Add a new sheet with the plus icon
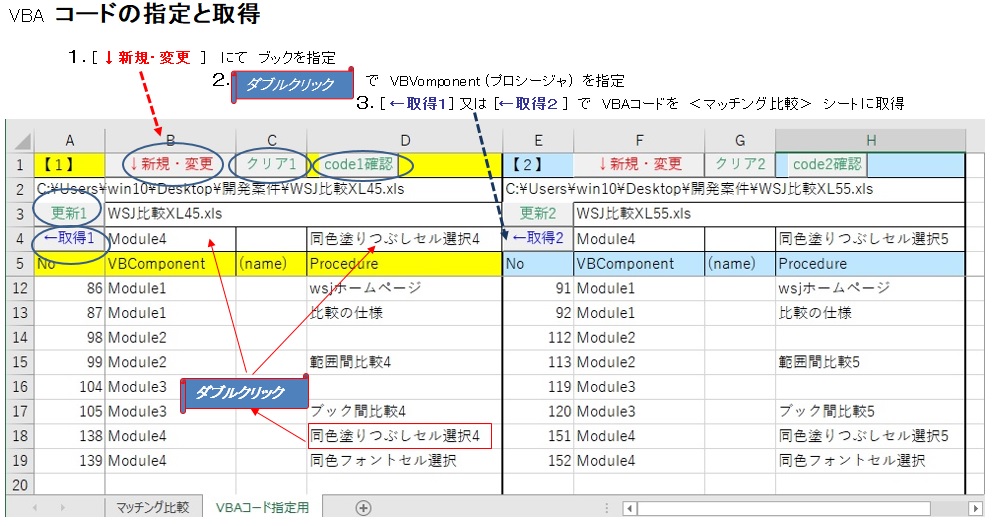The height and width of the screenshot is (526, 992). click(x=364, y=508)
